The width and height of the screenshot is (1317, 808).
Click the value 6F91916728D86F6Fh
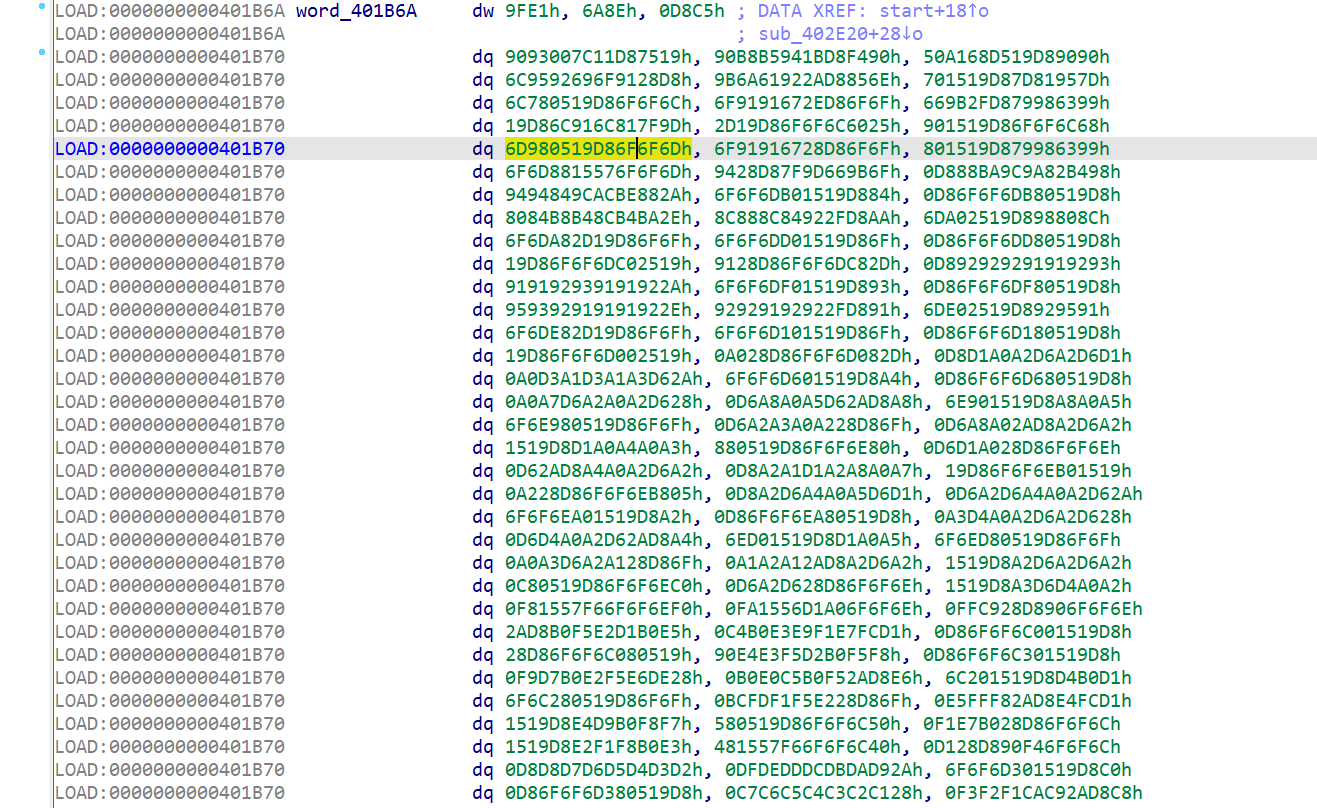click(x=807, y=149)
